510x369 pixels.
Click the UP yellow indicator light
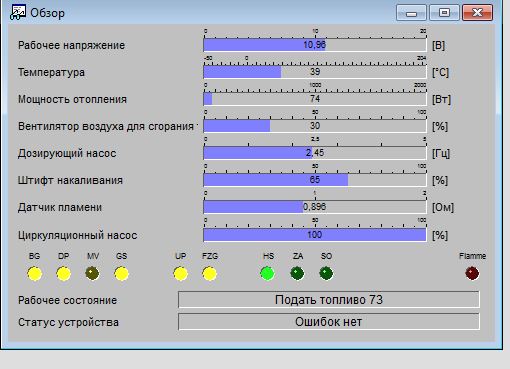181,274
